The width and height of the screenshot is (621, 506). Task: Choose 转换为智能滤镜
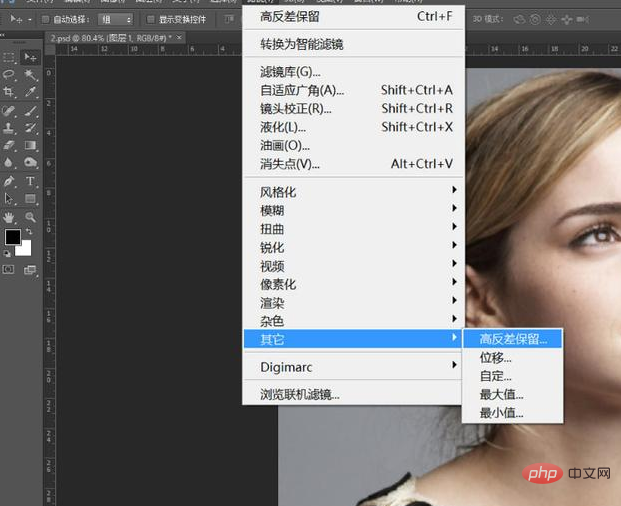coord(352,44)
